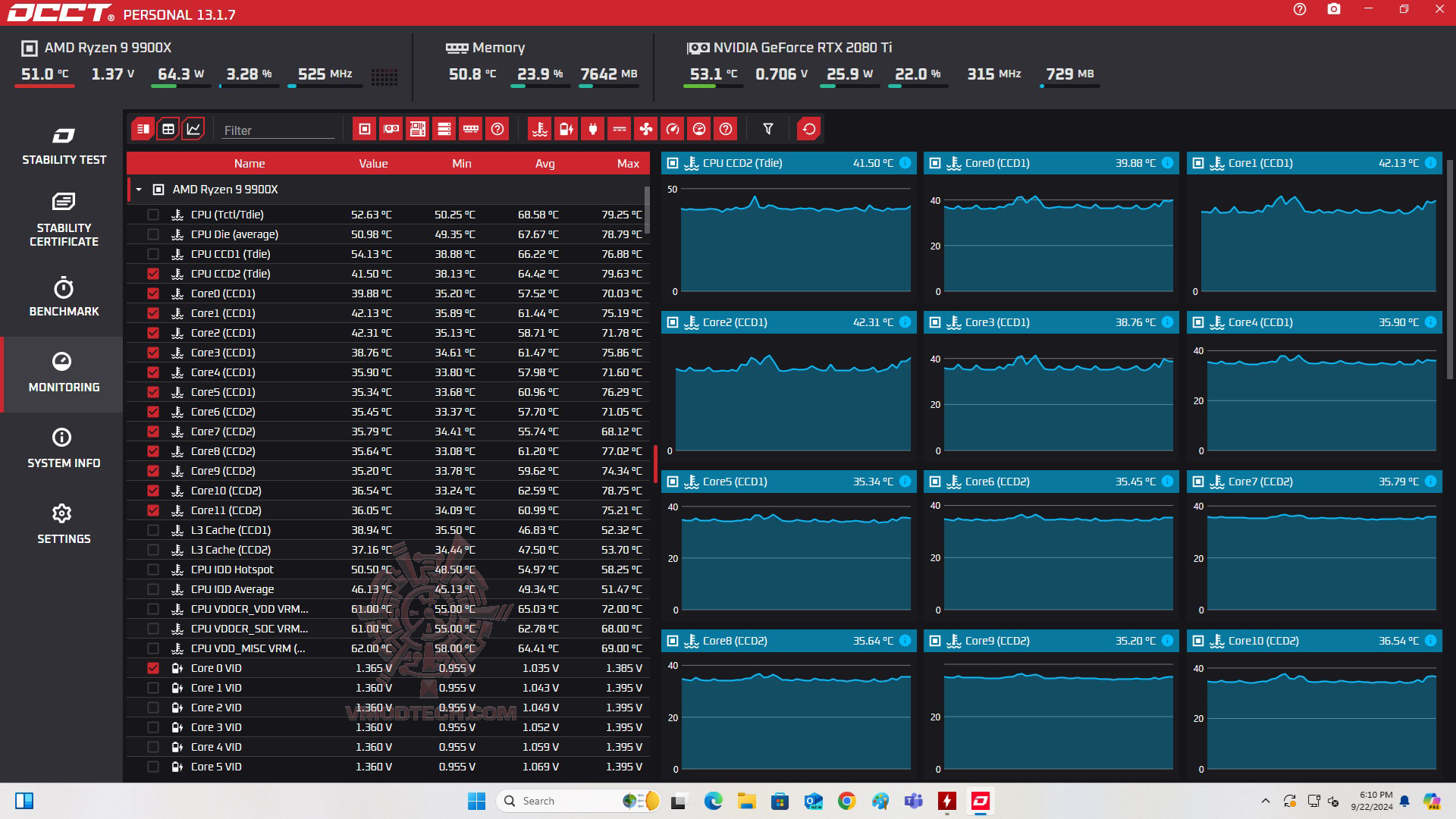Toggle the fan sensors filter icon
Viewport: 1456px width, 819px height.
[x=645, y=129]
